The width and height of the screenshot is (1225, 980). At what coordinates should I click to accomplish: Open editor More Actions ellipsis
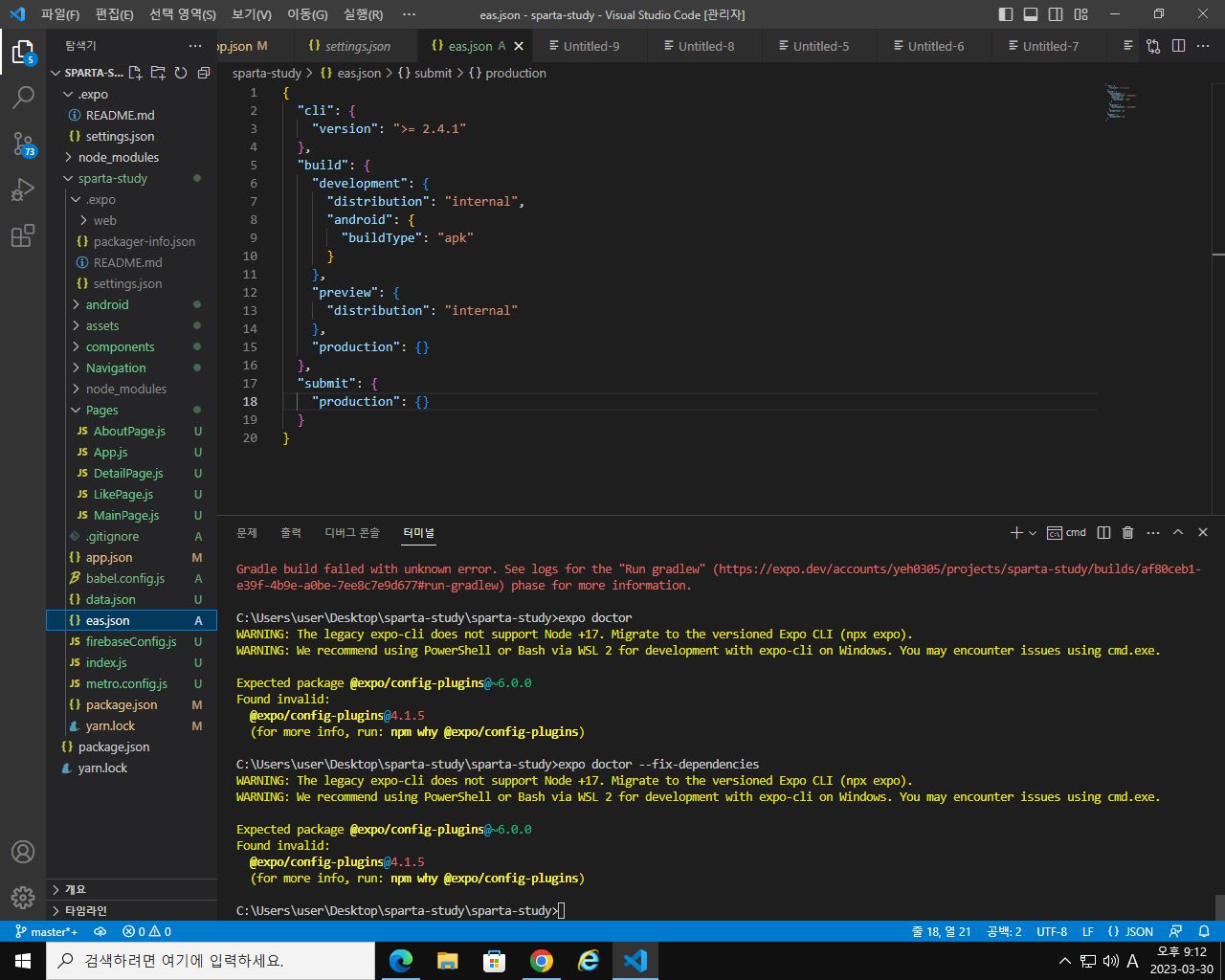coord(1204,46)
